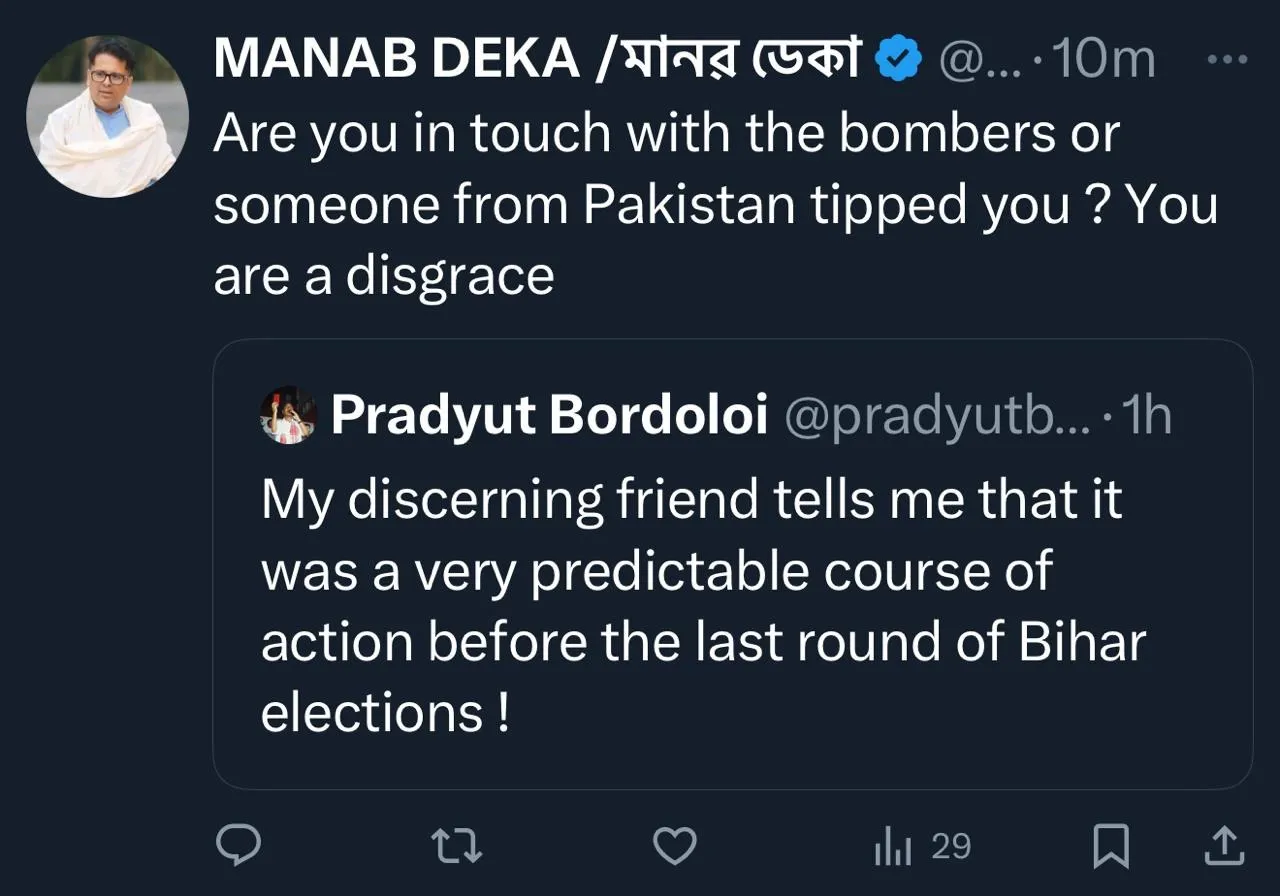Open the view analytics bar-chart icon
Image resolution: width=1280 pixels, height=896 pixels.
[x=893, y=848]
